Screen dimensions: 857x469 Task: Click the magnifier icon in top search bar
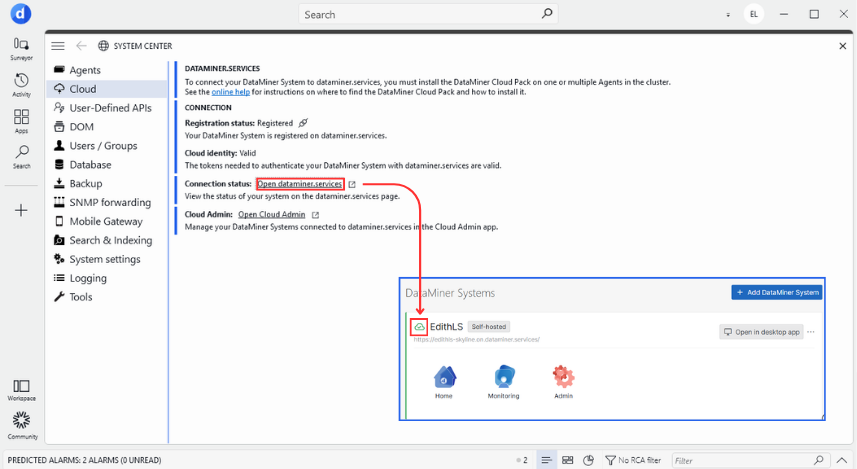[x=547, y=14]
